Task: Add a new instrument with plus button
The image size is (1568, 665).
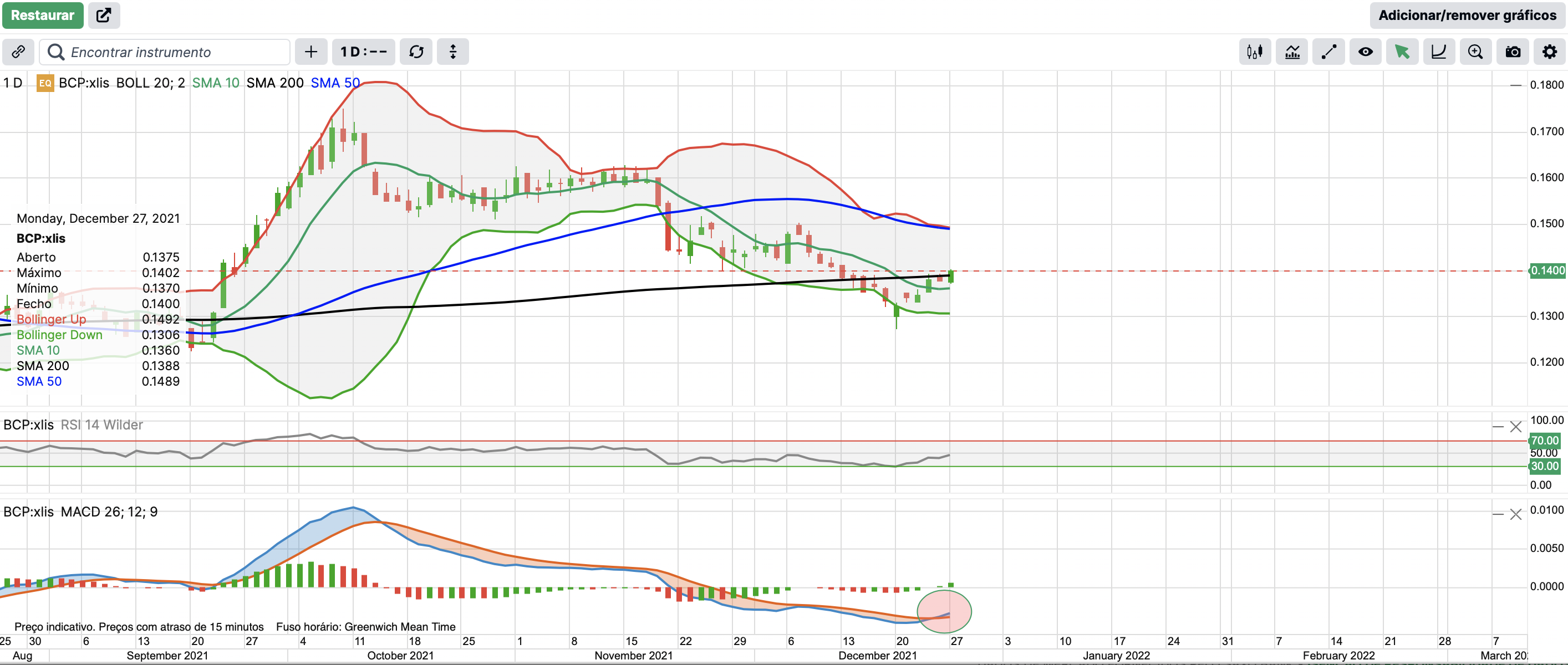Action: click(311, 52)
